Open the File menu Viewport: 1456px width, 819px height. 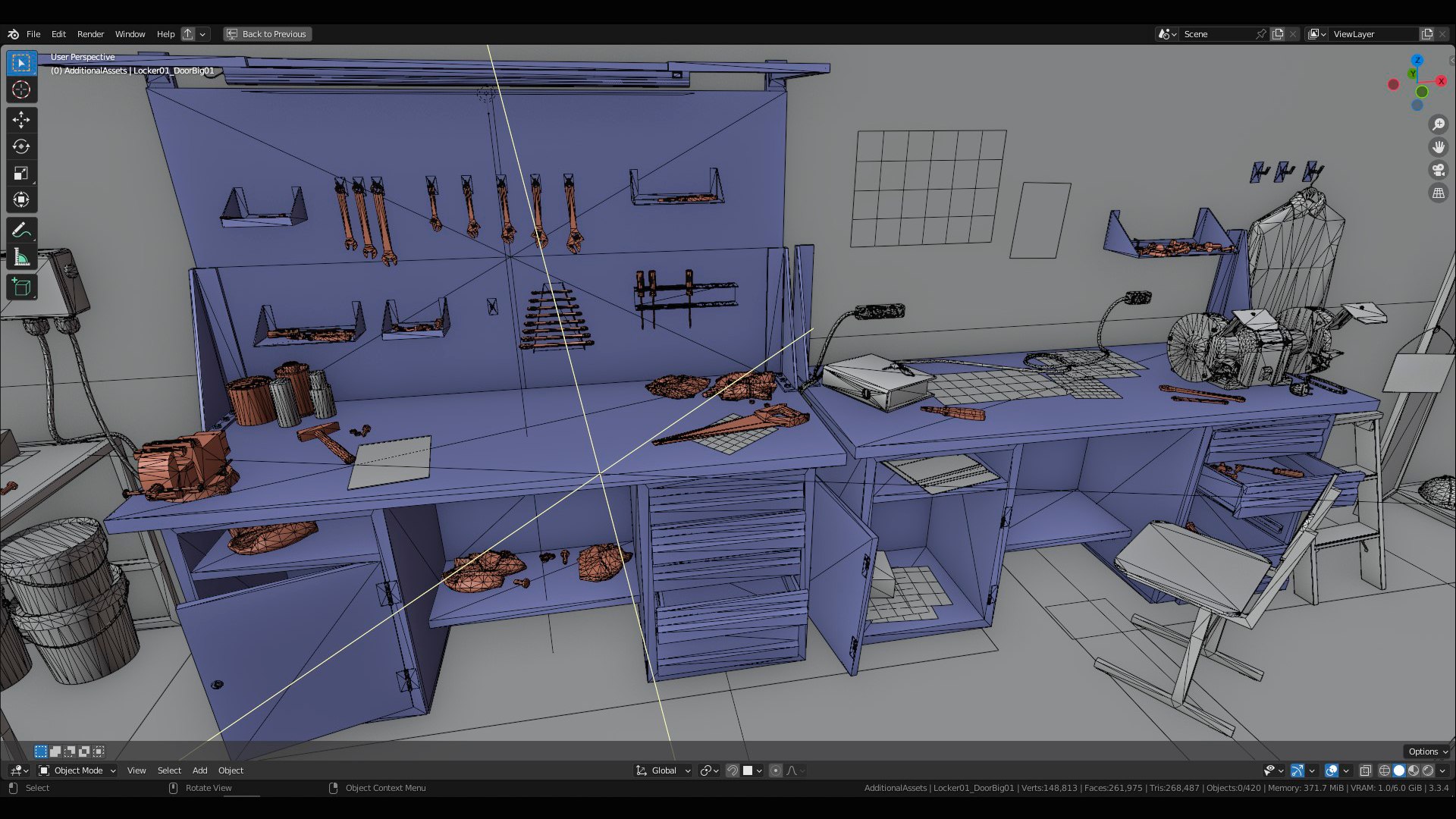tap(33, 34)
